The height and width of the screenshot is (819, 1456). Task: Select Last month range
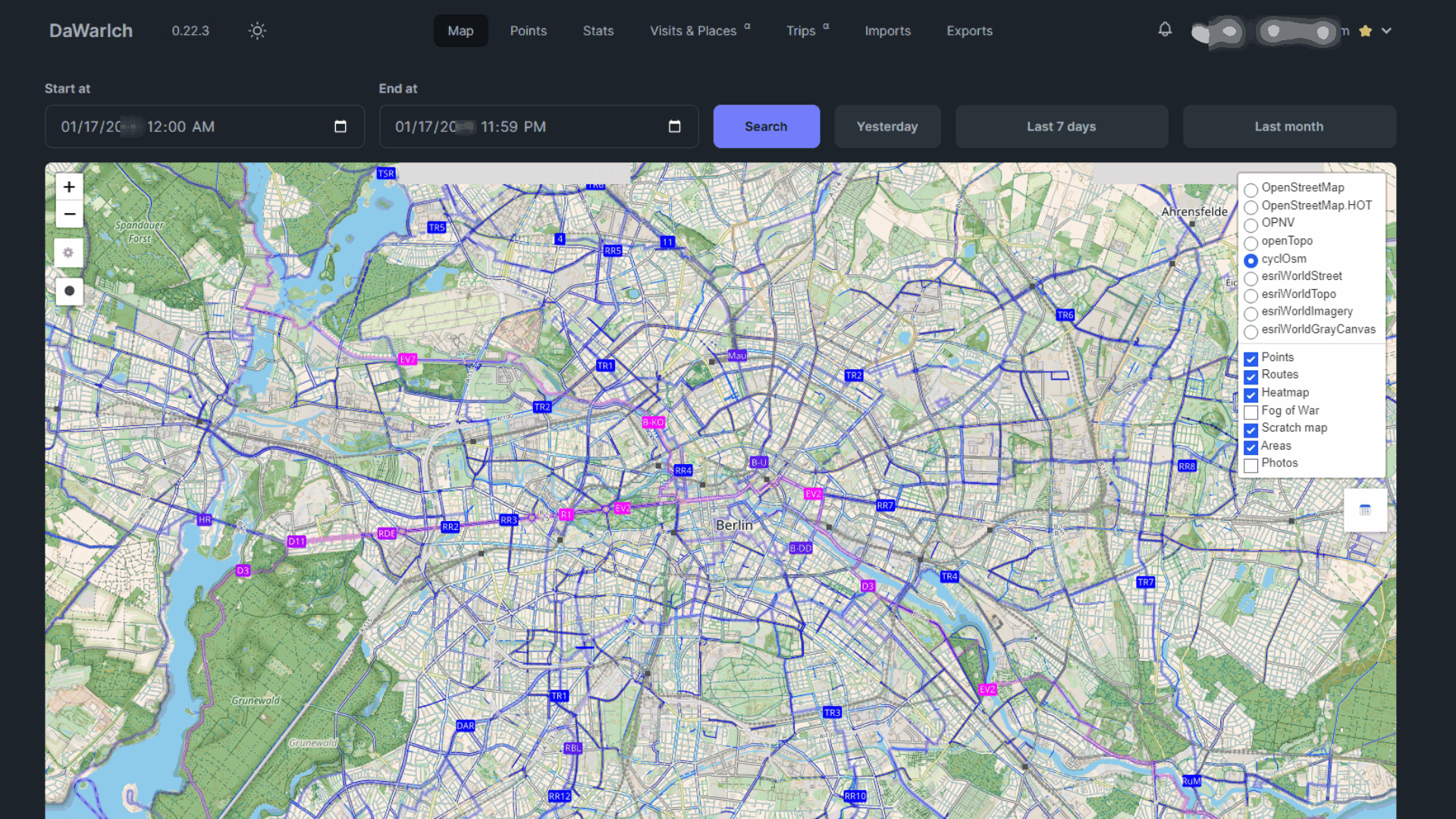[1289, 127]
